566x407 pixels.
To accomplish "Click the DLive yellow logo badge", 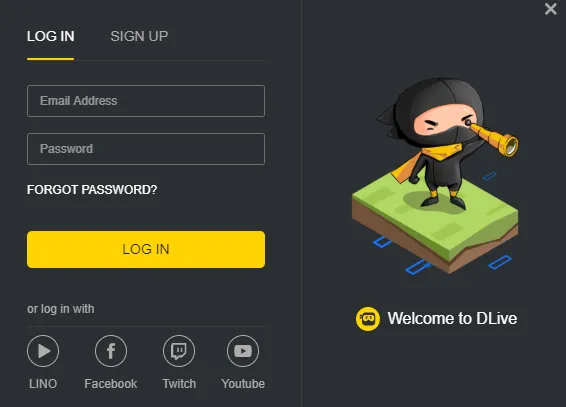I will point(367,319).
